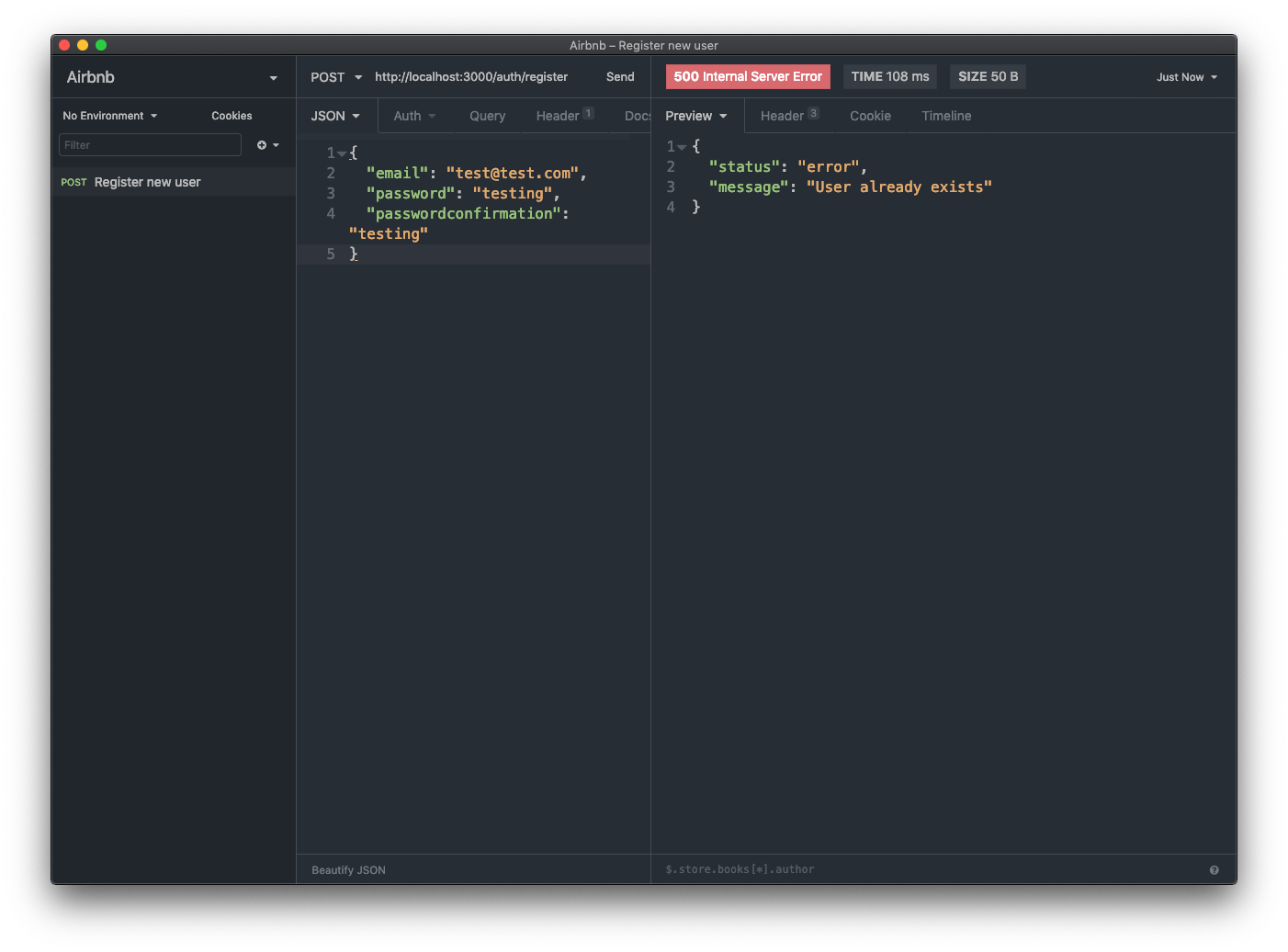Click the SIZE 50 B badge
The image size is (1288, 952).
pos(989,77)
